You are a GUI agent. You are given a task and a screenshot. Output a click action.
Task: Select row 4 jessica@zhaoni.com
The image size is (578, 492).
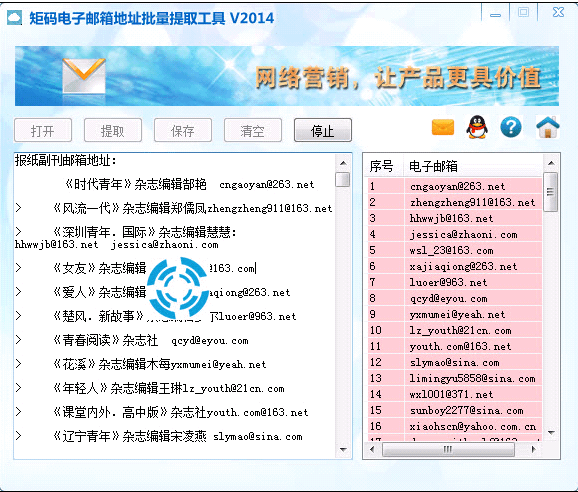coord(455,234)
